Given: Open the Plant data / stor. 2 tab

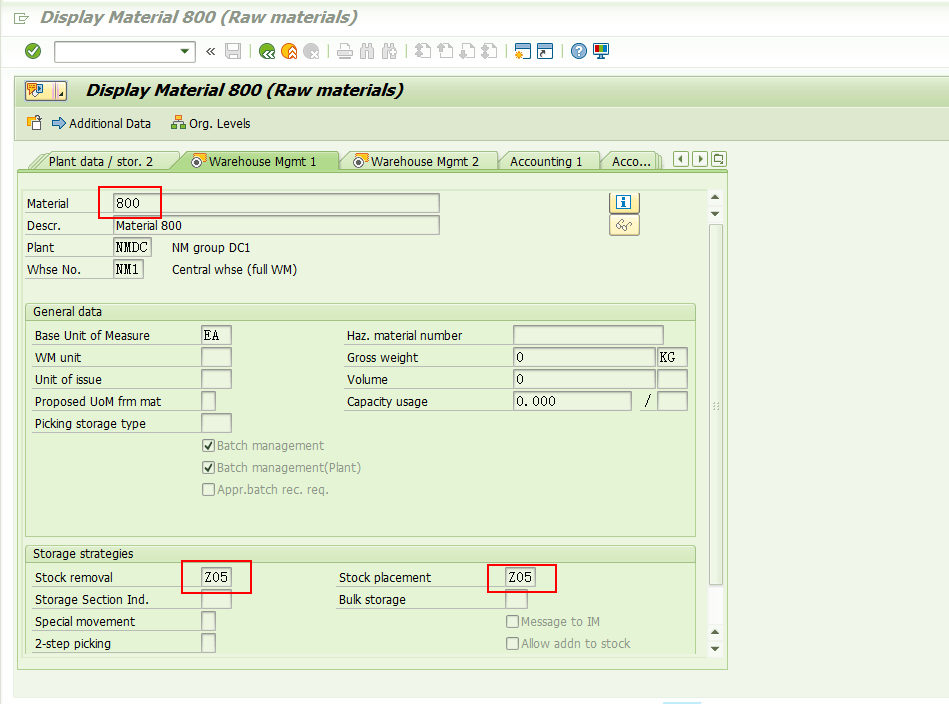Looking at the screenshot, I should point(100,158).
